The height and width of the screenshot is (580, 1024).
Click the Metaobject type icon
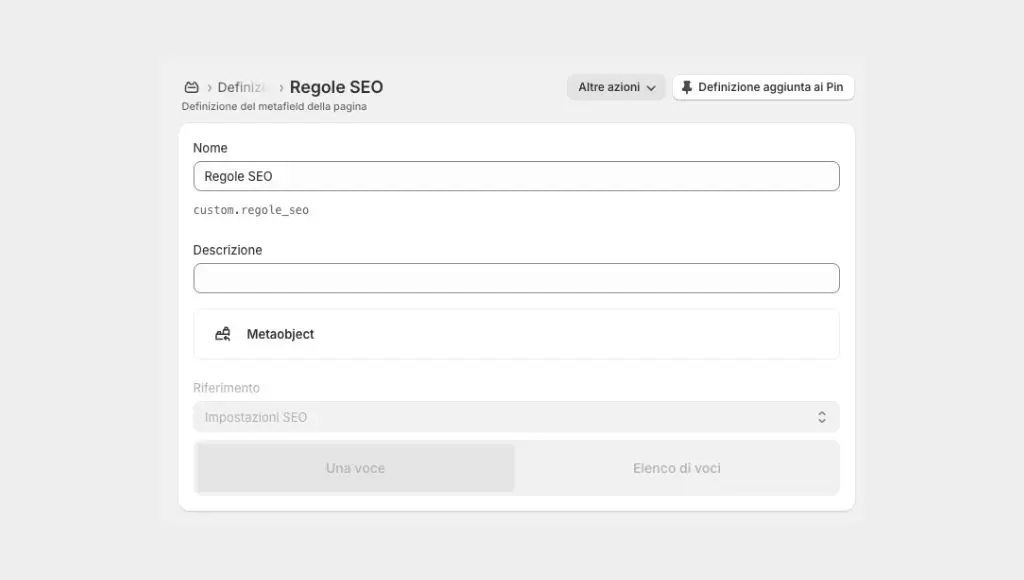click(223, 334)
